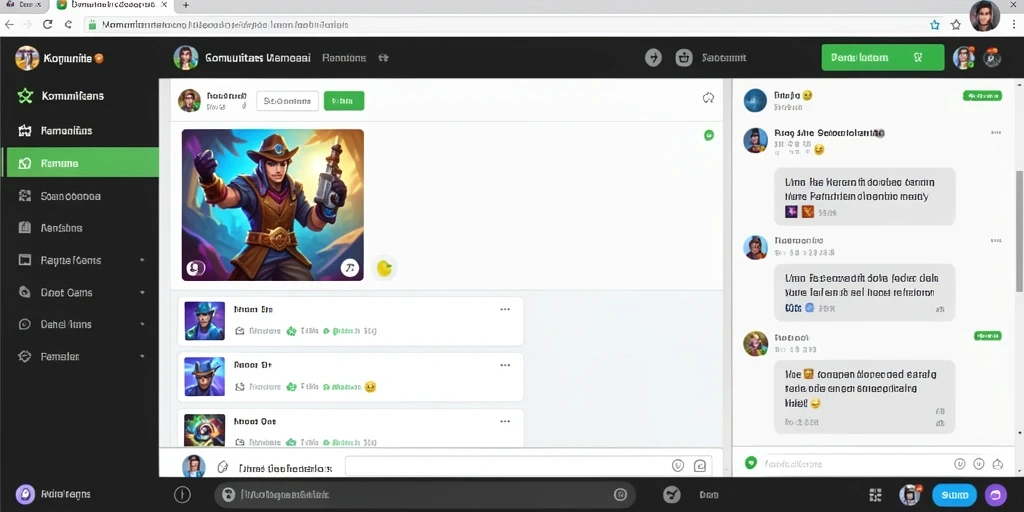Open the three-dot menu on the third list card

coord(505,421)
